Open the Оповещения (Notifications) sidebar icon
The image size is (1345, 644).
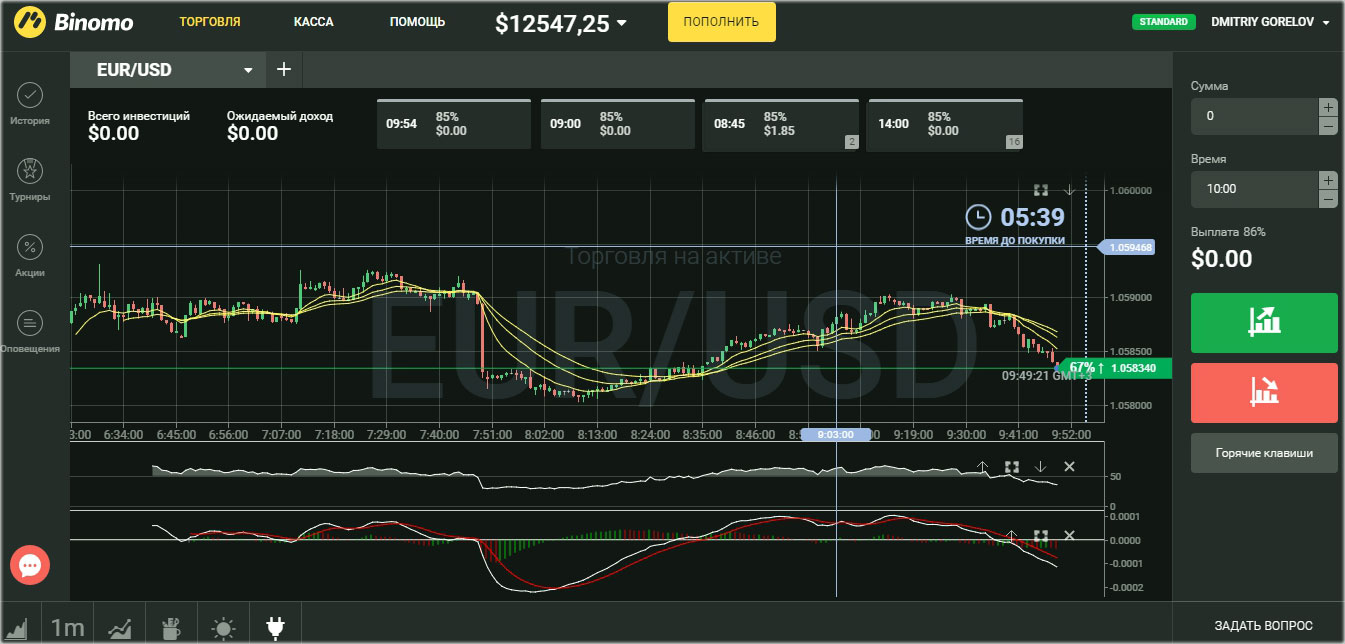coord(30,324)
